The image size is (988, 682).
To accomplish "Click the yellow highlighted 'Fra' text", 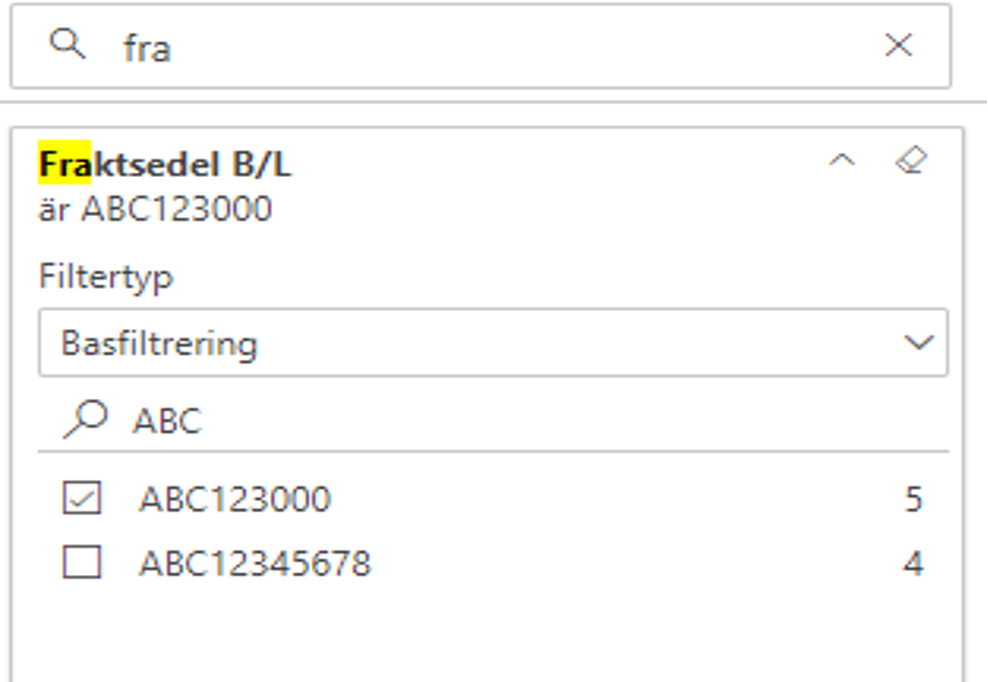I will pyautogui.click(x=65, y=163).
